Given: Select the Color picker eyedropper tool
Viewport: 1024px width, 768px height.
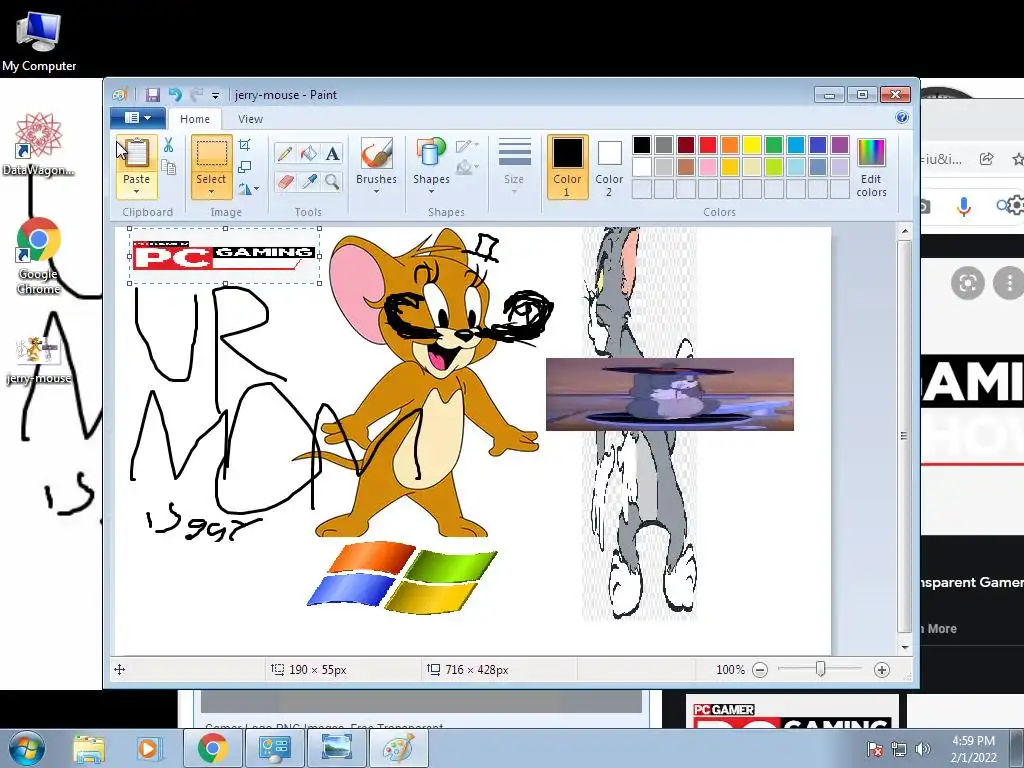Looking at the screenshot, I should coord(309,182).
